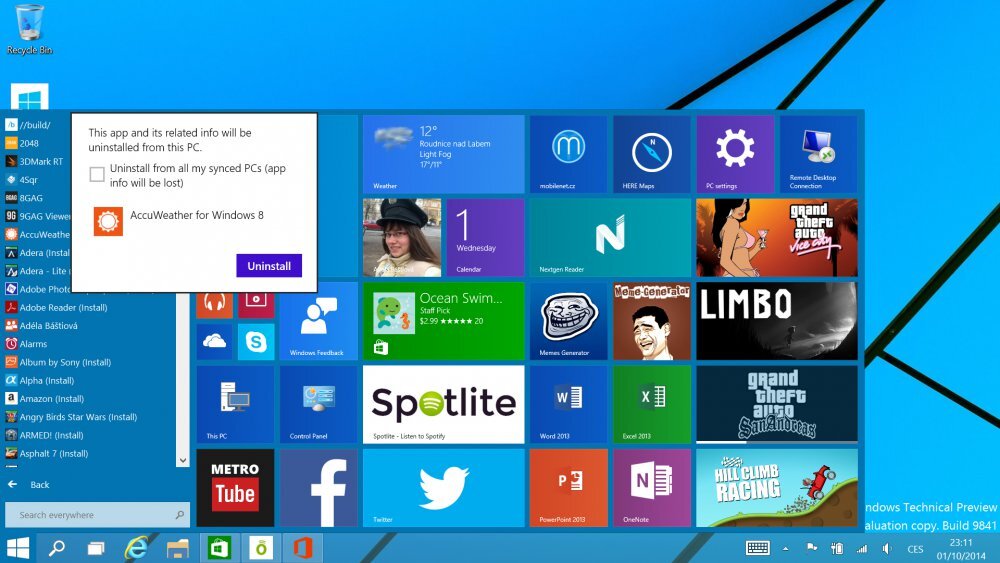
Task: Open the Office icon on taskbar
Action: tap(303, 548)
